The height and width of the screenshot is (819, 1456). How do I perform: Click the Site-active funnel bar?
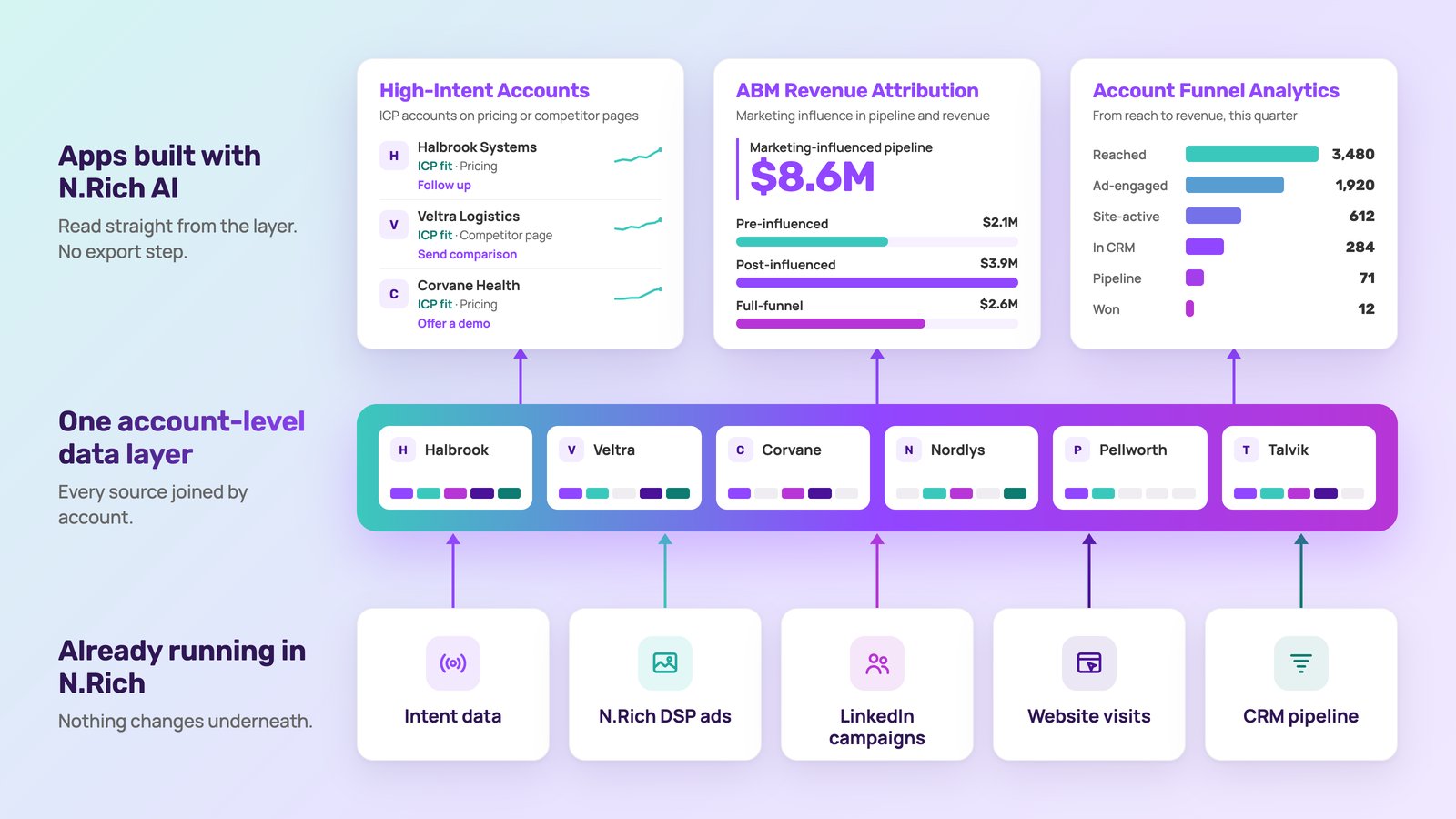[1213, 217]
